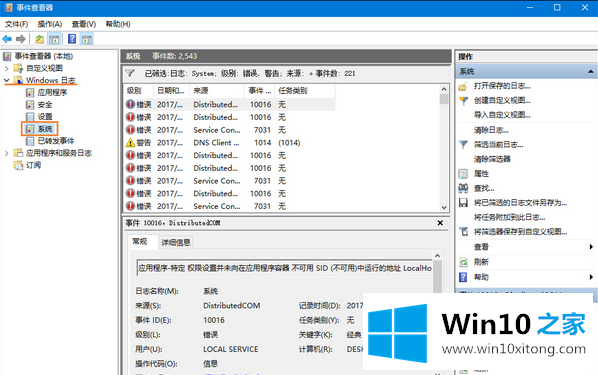Open the 帮助(H) menu
The height and width of the screenshot is (375, 598).
tap(118, 24)
